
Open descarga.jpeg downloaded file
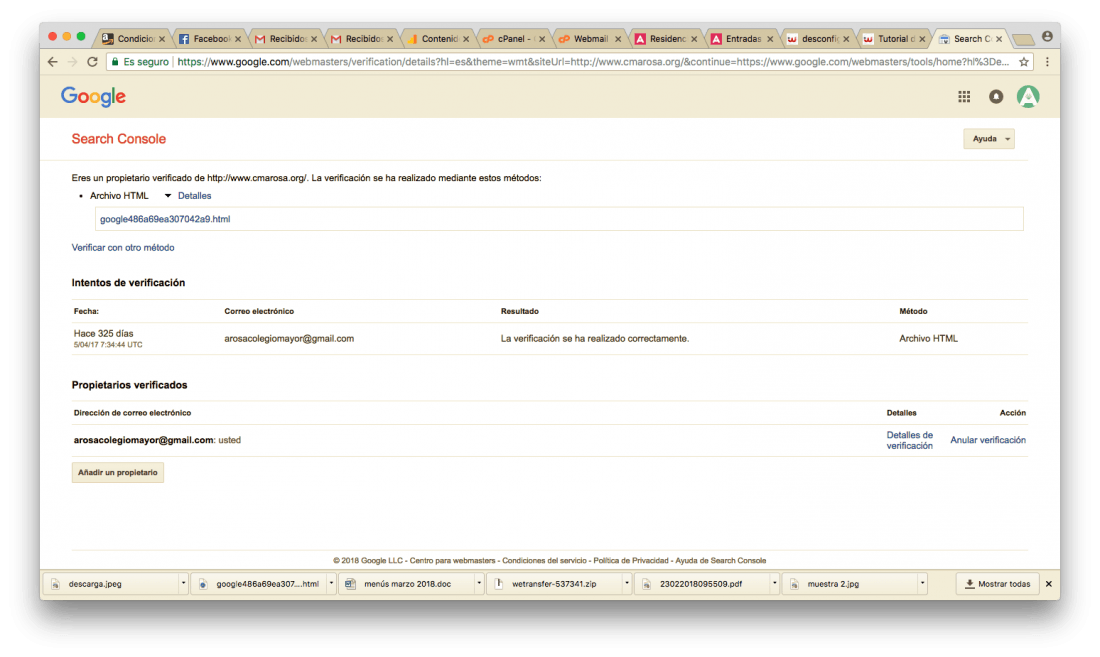pos(112,583)
